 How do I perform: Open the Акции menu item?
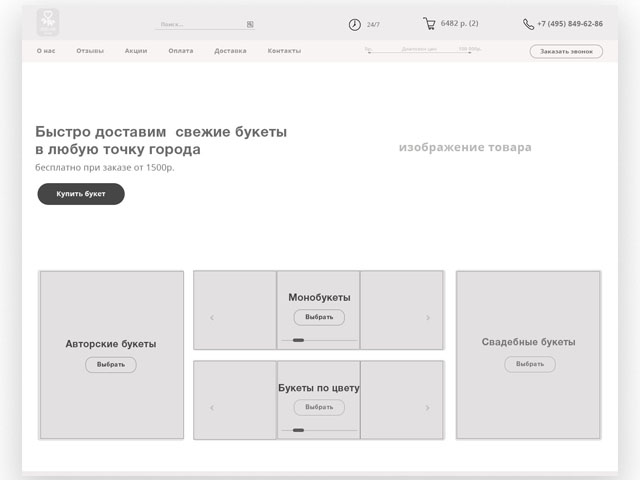(136, 51)
